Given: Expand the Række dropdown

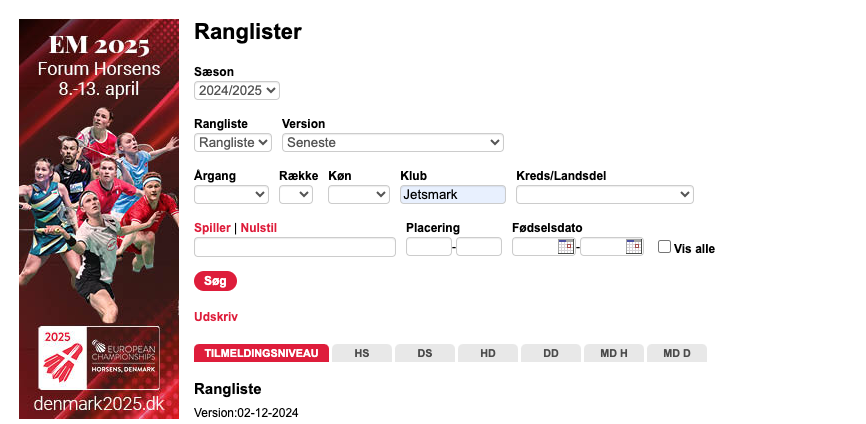Looking at the screenshot, I should [296, 194].
